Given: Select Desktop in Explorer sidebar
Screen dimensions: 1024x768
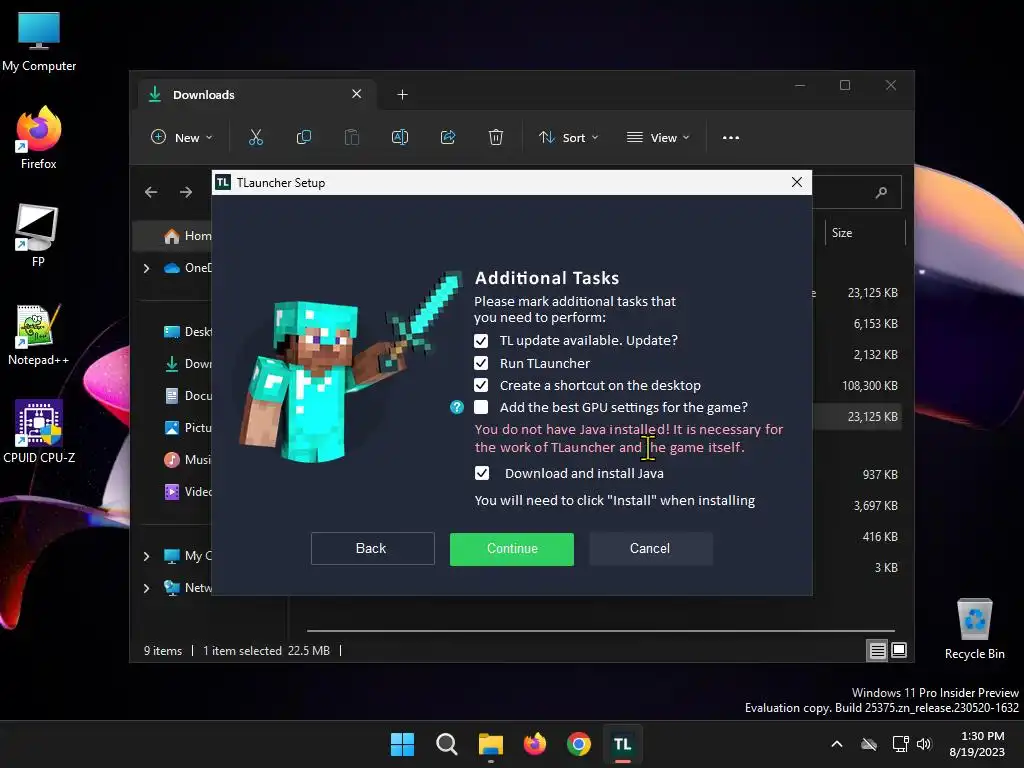Looking at the screenshot, I should point(187,332).
